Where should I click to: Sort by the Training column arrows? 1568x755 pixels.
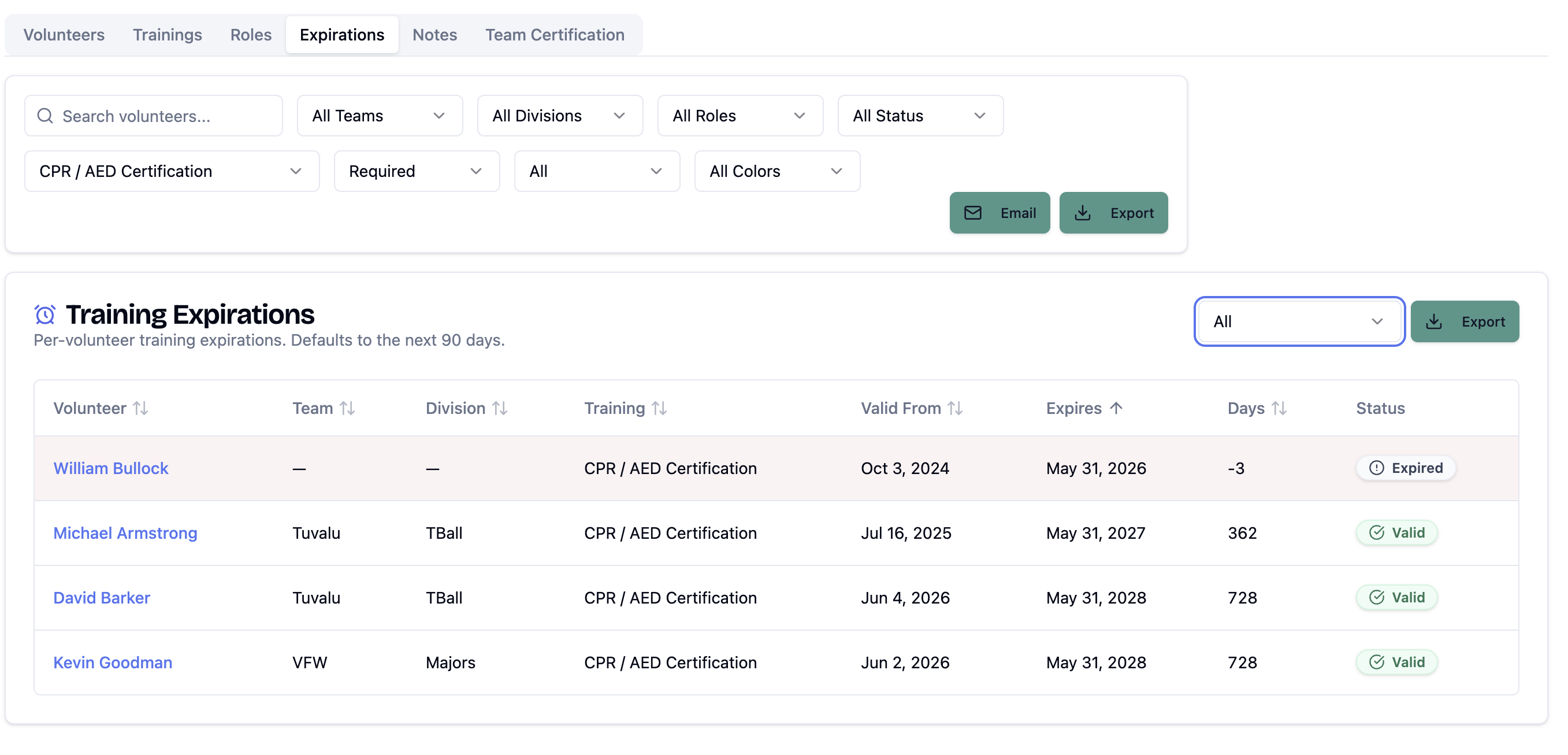659,408
